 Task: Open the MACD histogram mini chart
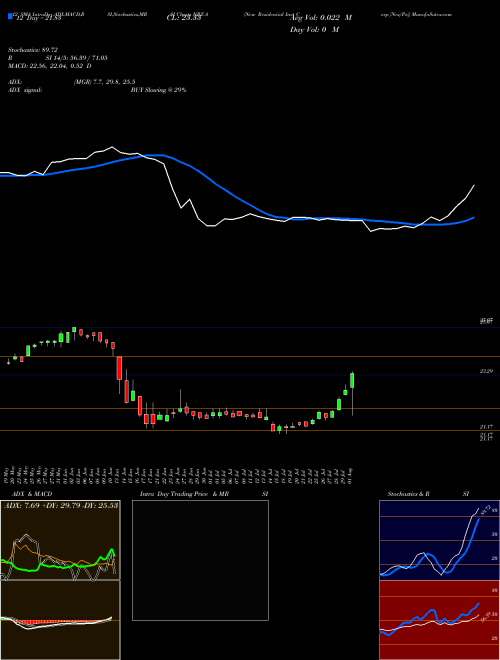60,620
